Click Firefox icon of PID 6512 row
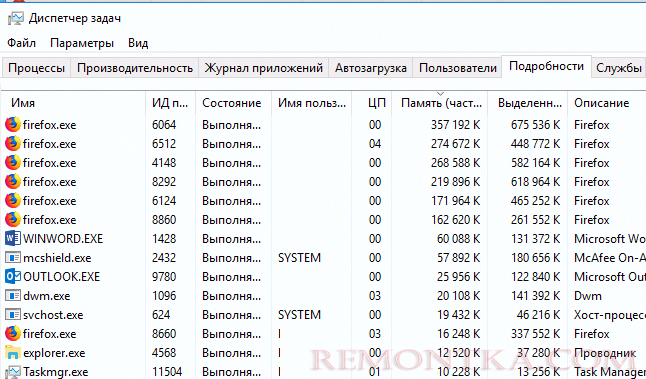Screen dimensions: 646x379 pyautogui.click(x=13, y=143)
